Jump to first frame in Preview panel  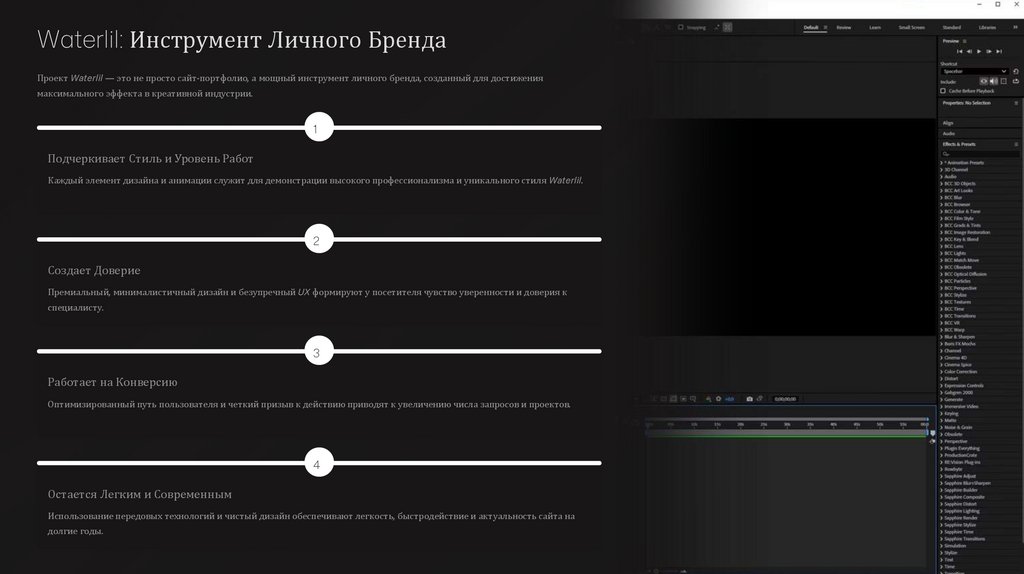coord(959,51)
